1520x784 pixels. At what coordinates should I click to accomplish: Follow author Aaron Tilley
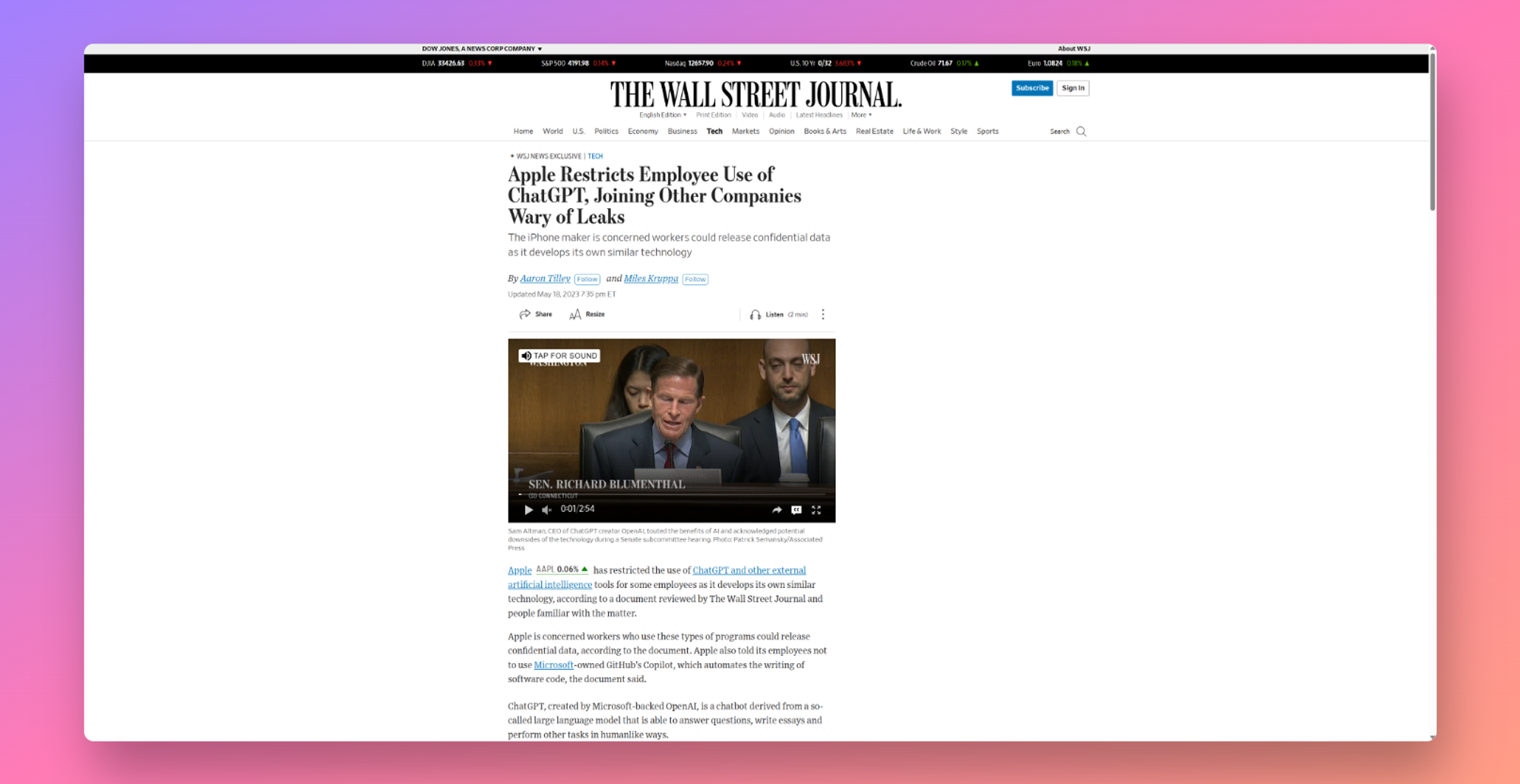click(587, 280)
